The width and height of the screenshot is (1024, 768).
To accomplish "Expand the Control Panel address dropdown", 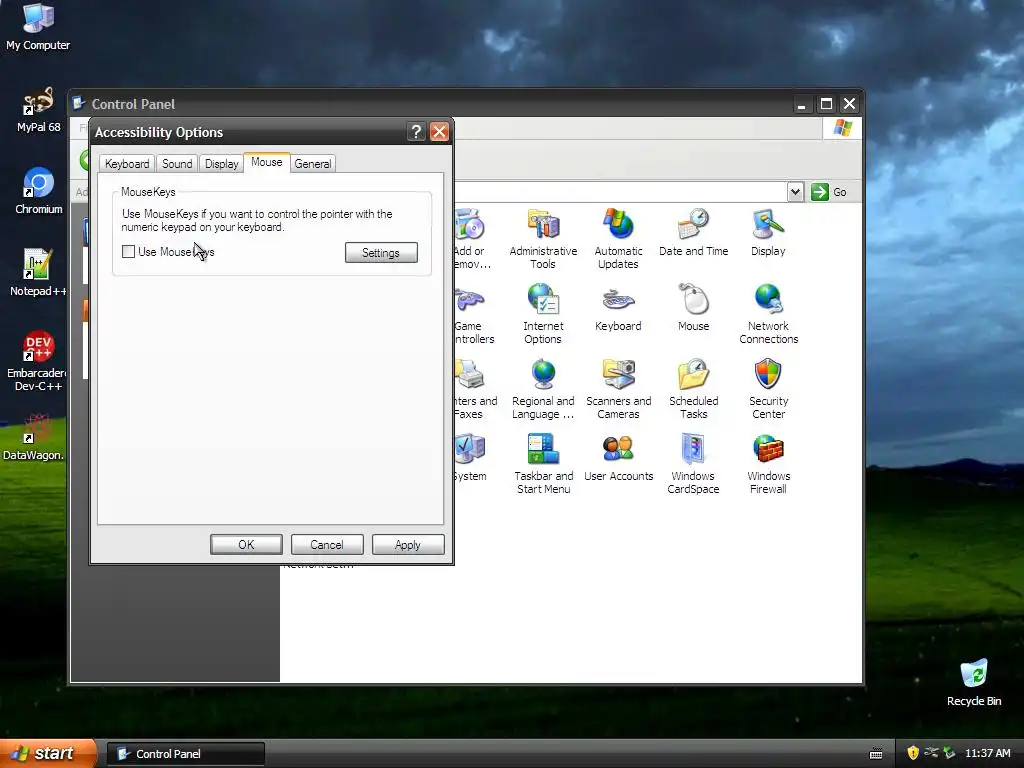I will [795, 192].
